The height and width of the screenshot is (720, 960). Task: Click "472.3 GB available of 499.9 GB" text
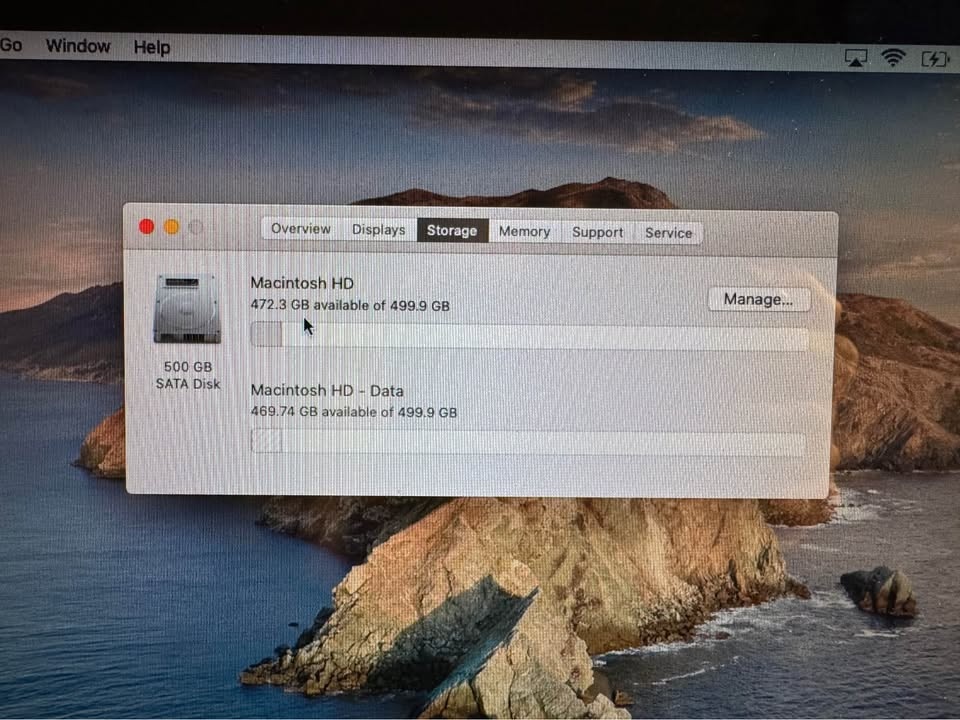click(350, 305)
